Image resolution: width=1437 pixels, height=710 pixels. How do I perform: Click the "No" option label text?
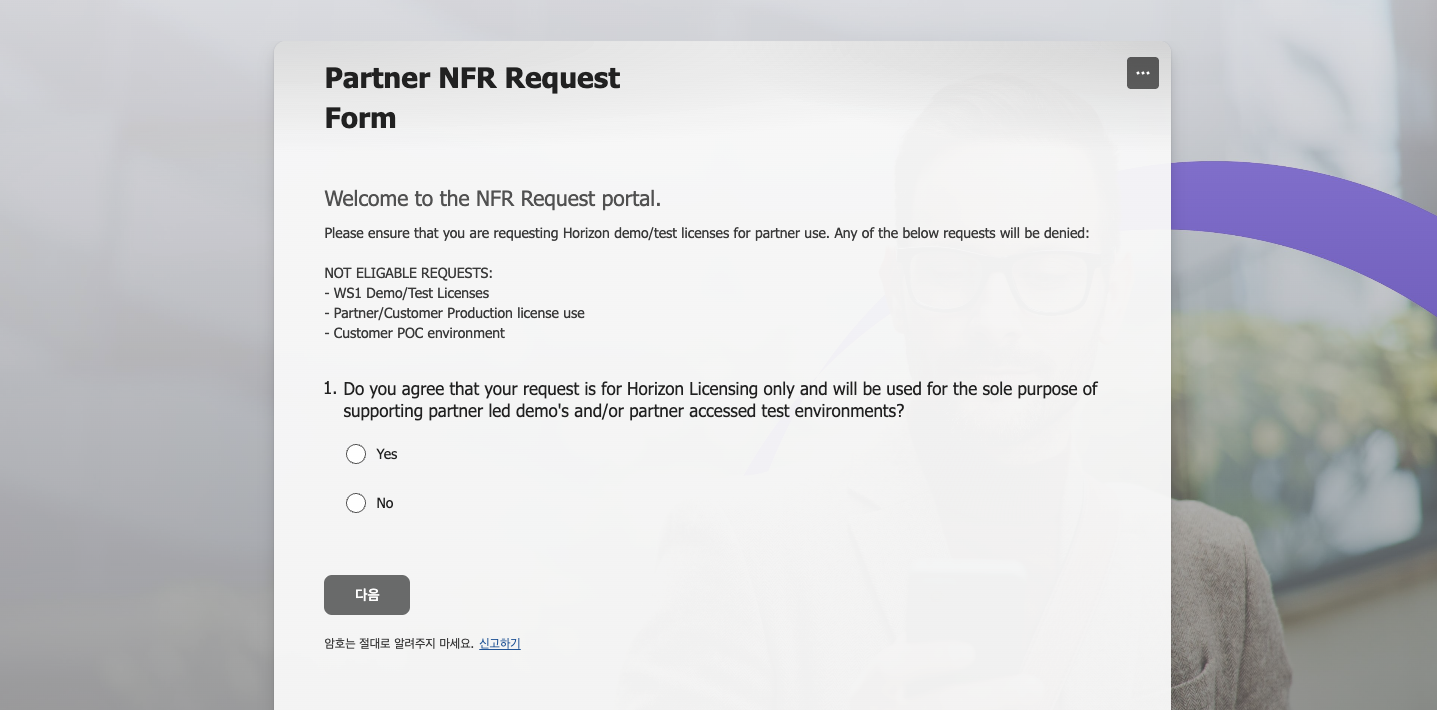coord(385,503)
